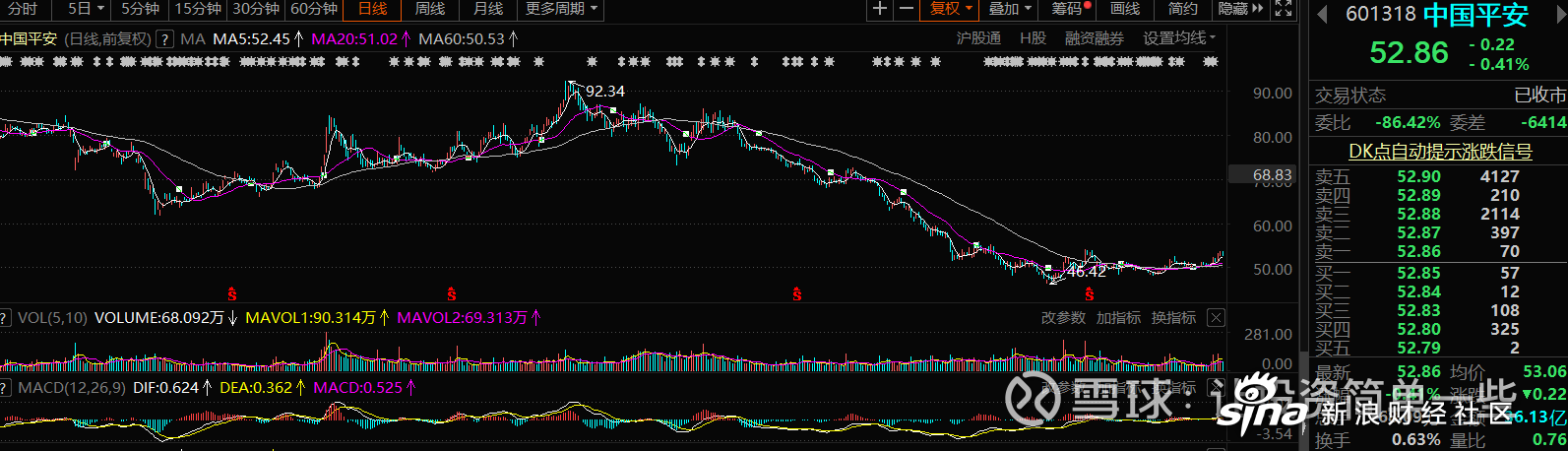This screenshot has height=451, width=1568.
Task: Click the 92.34 high price label
Action: coord(605,91)
